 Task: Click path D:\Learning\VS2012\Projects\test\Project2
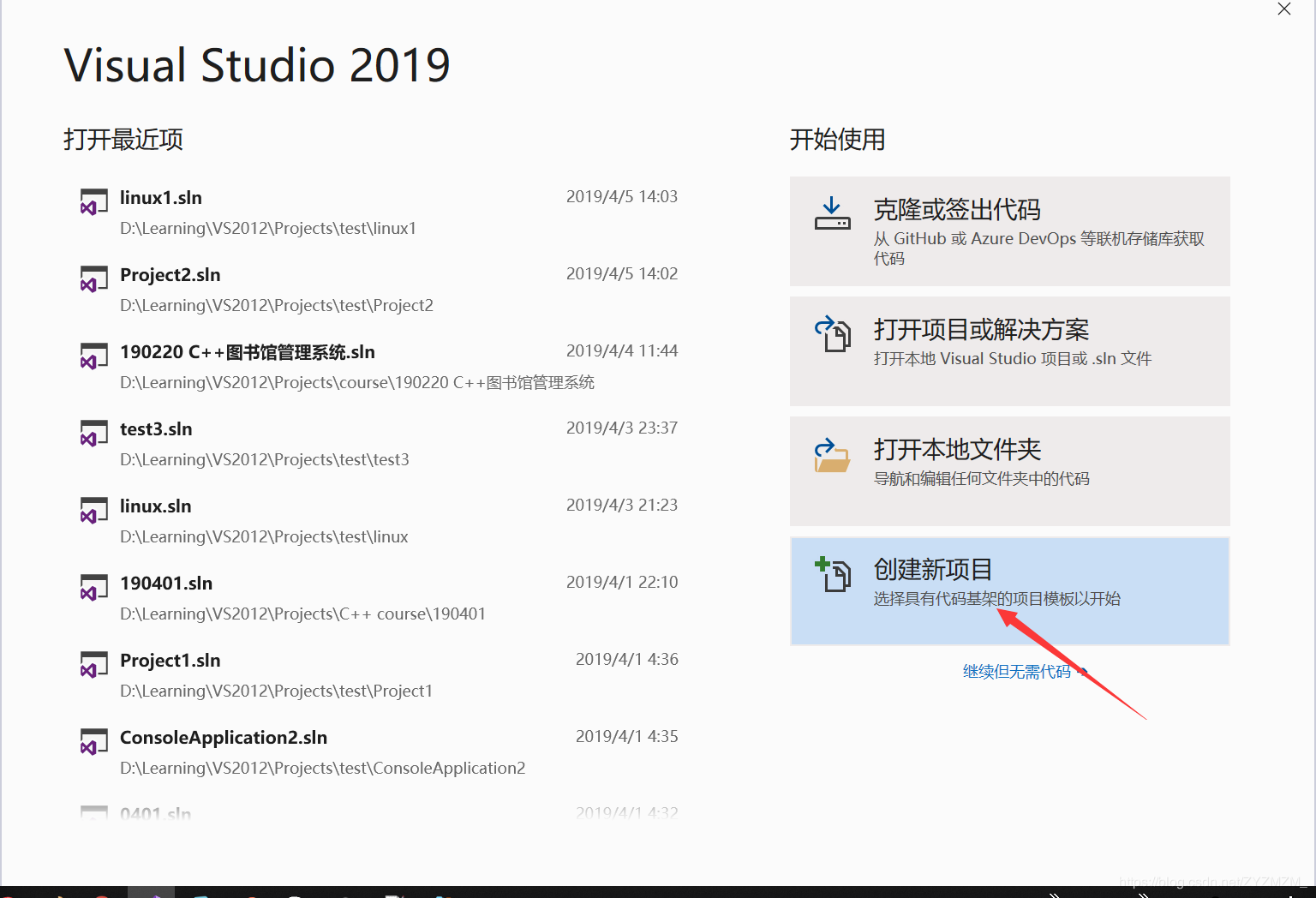pos(277,306)
